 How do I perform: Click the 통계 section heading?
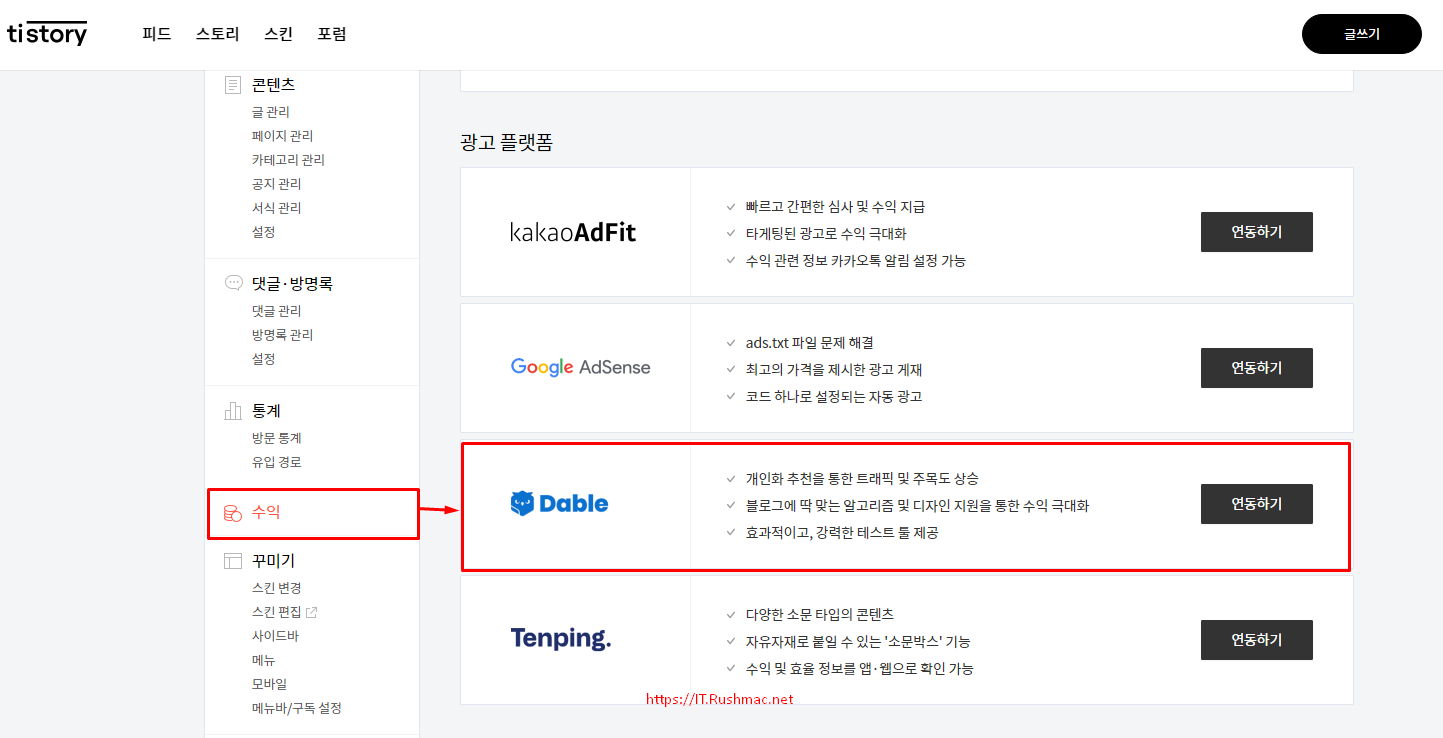tap(266, 410)
